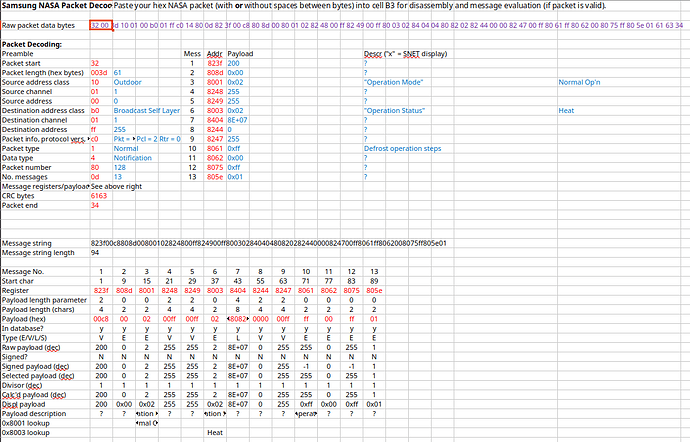Click 'Heat' in the 0x8003 lookup row
Viewport: 690px width, 442px height.
coord(215,433)
